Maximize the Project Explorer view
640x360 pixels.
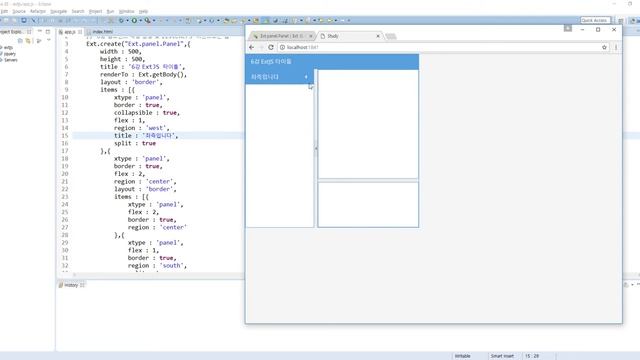pyautogui.click(x=48, y=31)
